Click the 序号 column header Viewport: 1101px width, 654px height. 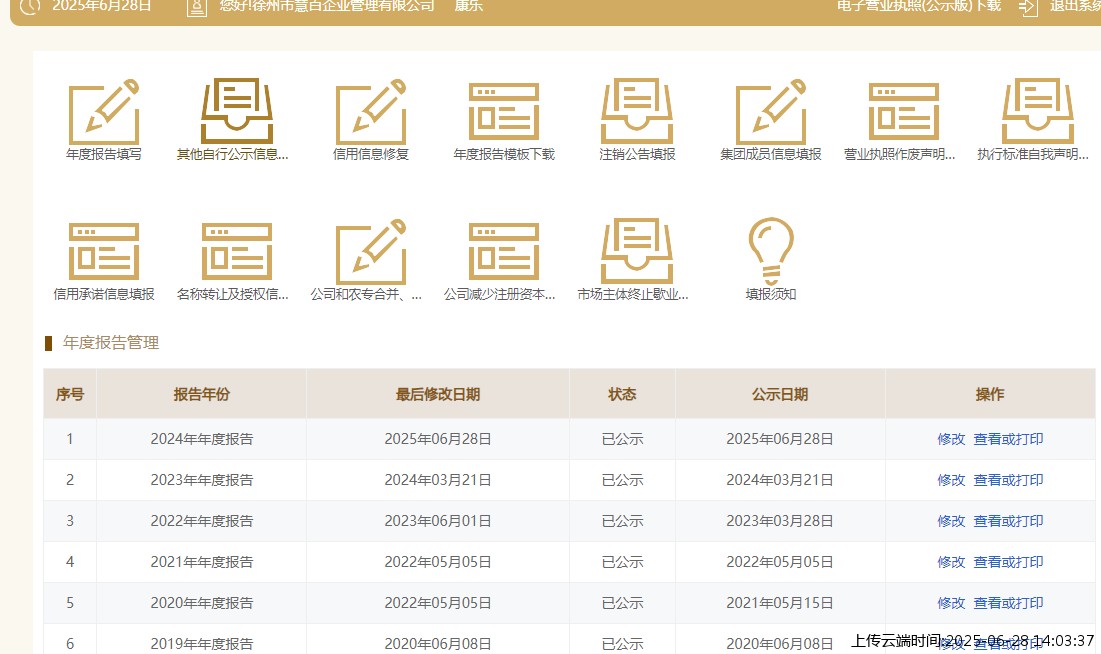pos(70,394)
